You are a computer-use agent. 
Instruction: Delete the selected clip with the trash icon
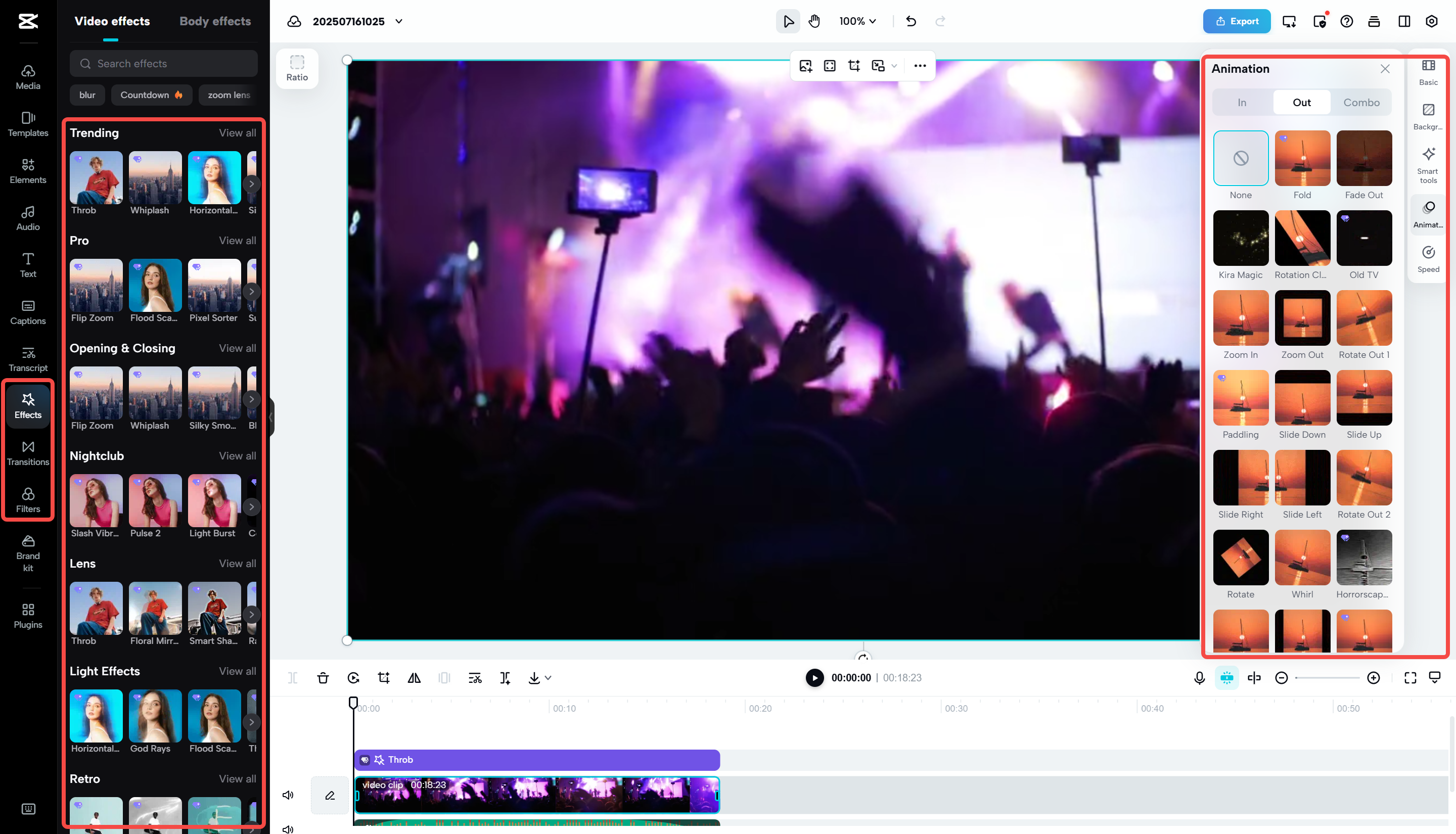(323, 678)
